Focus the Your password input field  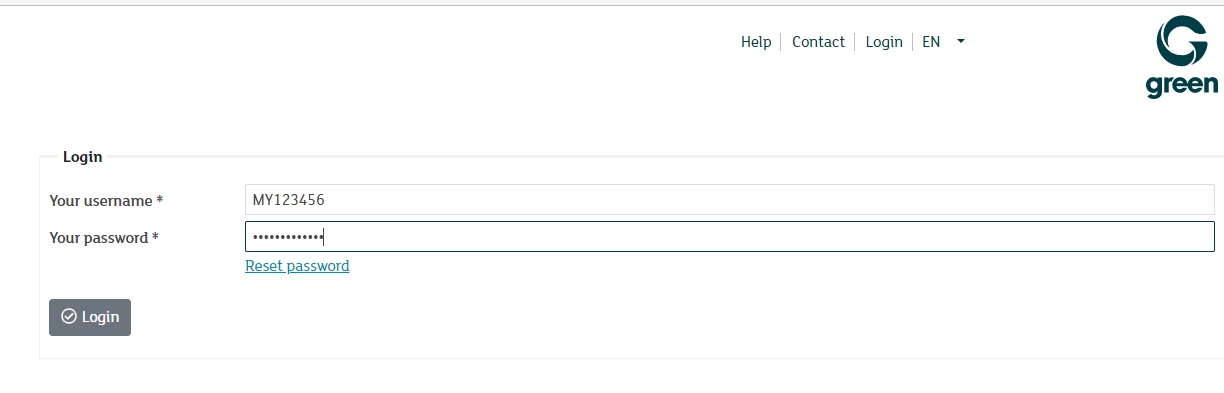click(730, 237)
